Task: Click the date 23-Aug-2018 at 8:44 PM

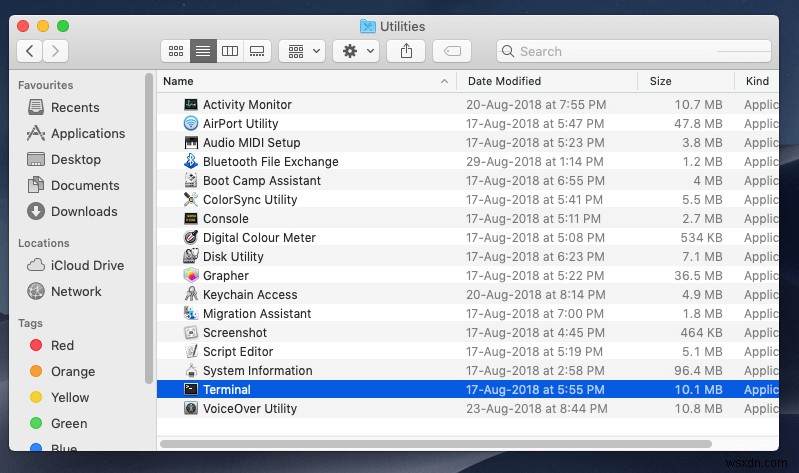Action: click(x=537, y=409)
